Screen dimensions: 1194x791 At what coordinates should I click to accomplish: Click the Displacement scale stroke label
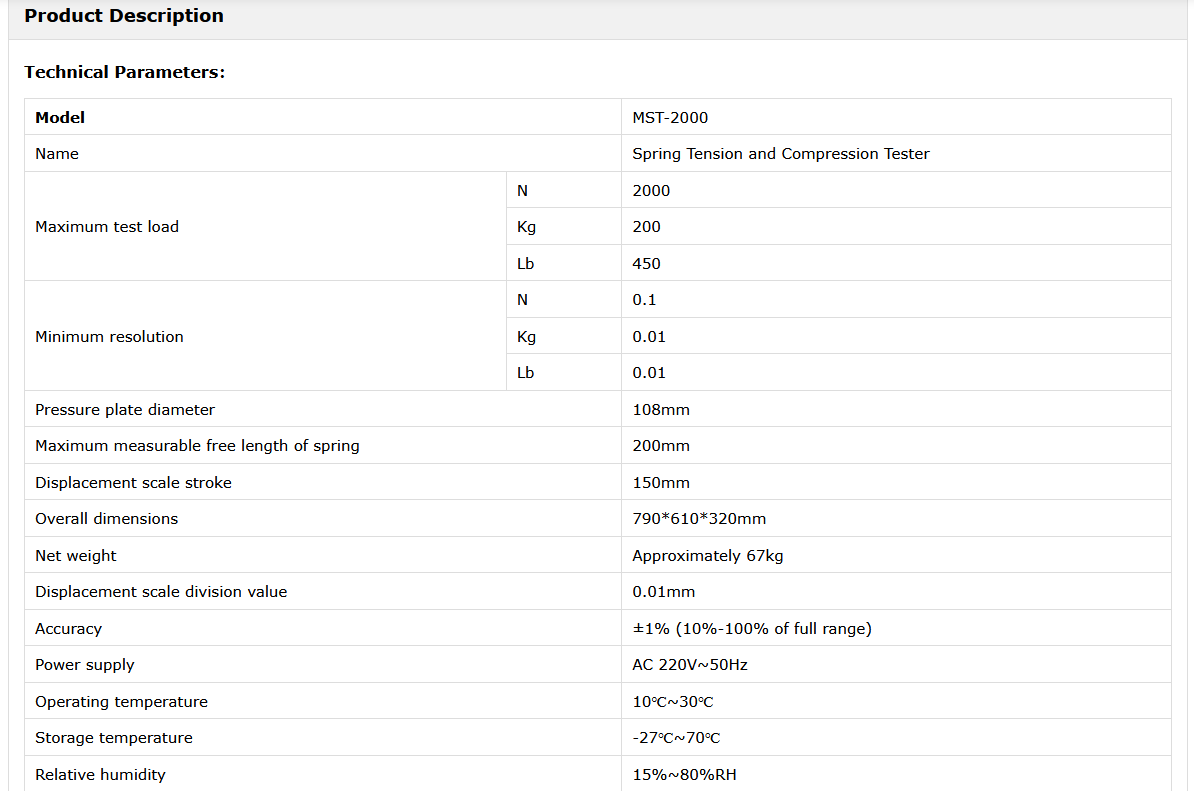click(x=133, y=483)
